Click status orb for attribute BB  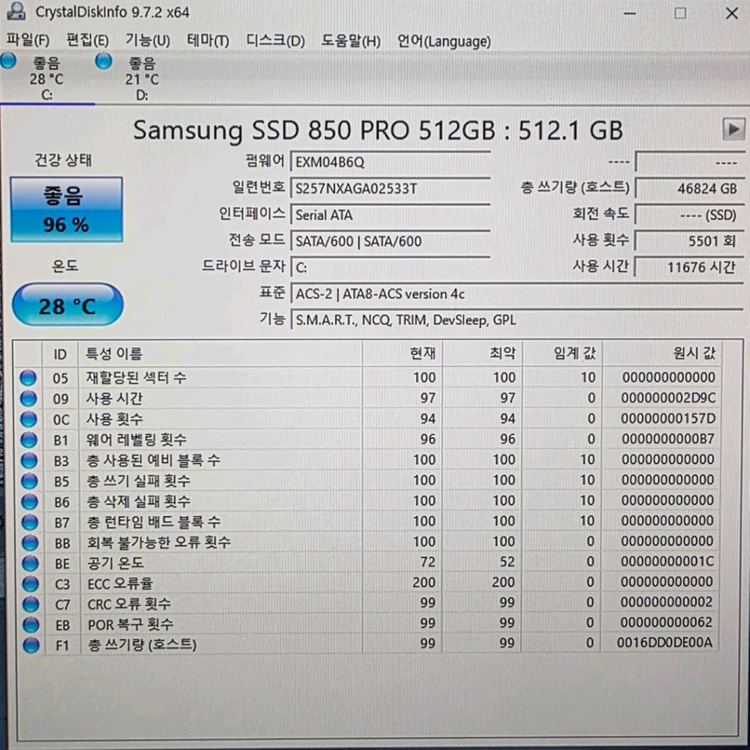click(30, 542)
